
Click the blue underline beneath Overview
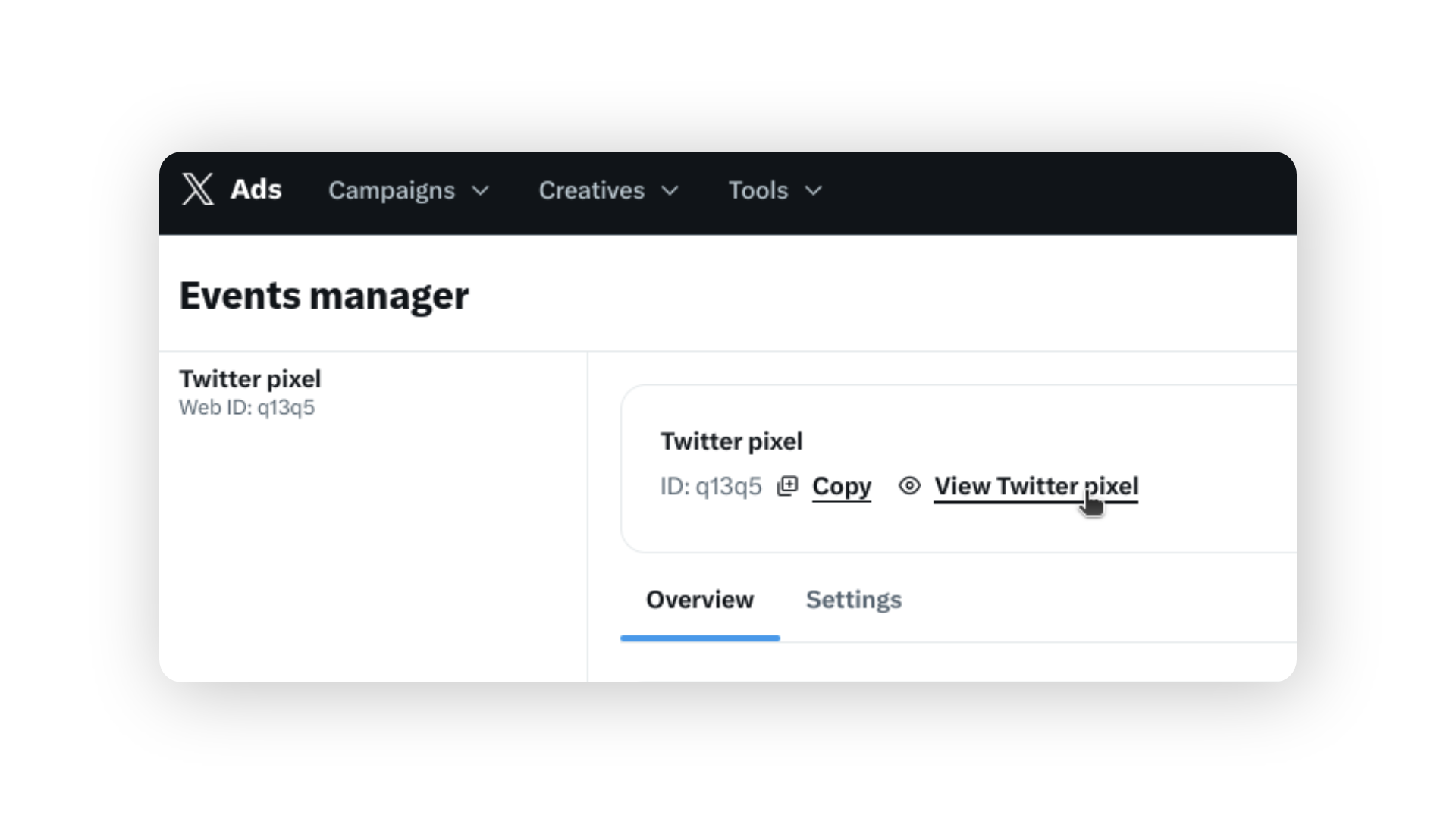click(x=700, y=638)
